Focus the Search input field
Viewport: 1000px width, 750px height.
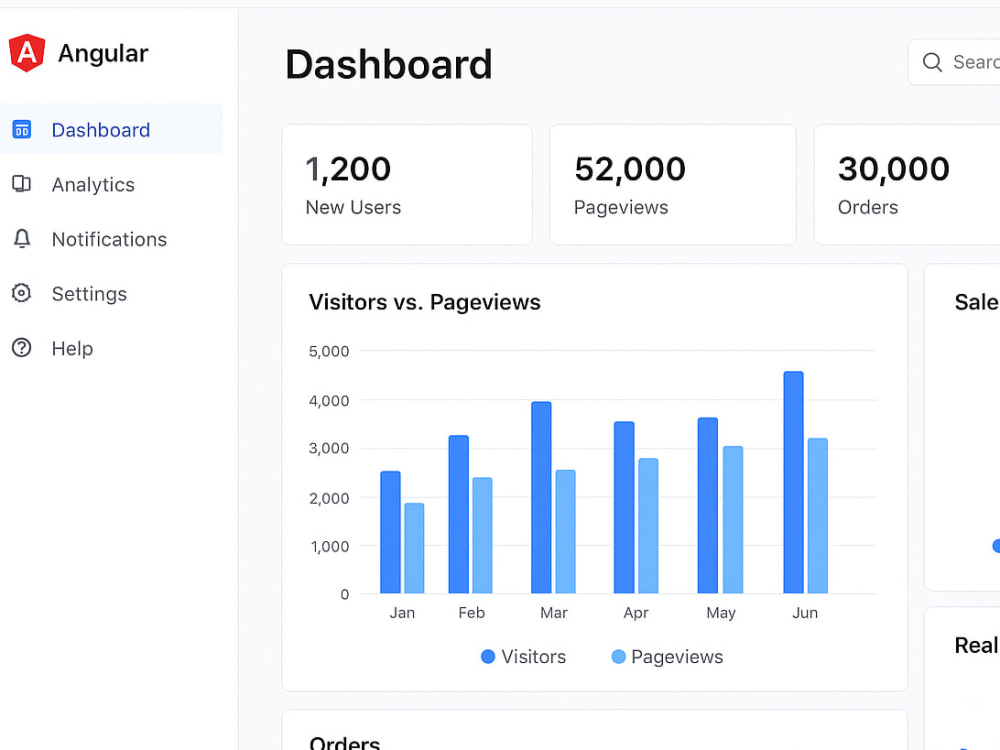pyautogui.click(x=954, y=62)
